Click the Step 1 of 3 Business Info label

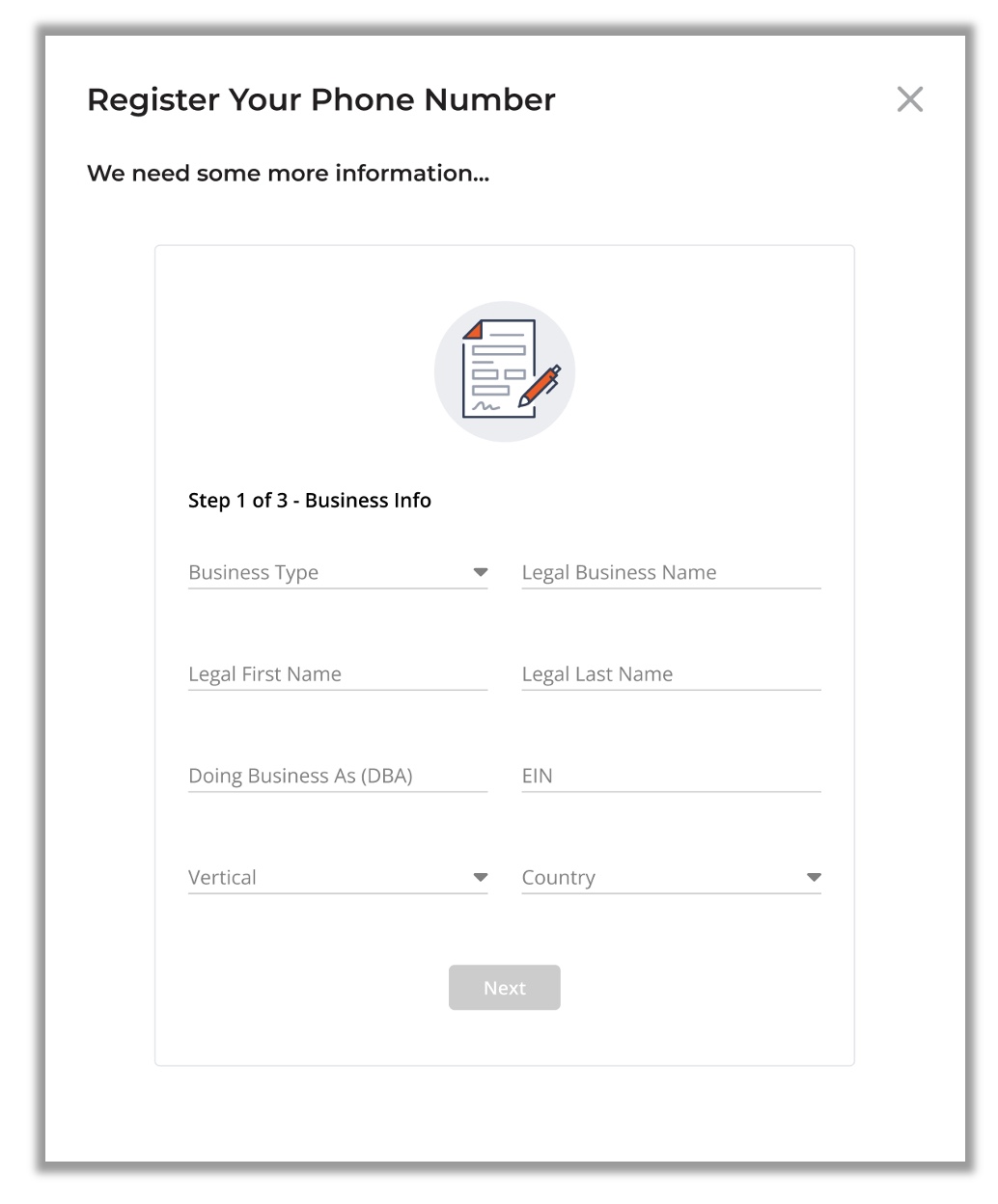(x=310, y=500)
